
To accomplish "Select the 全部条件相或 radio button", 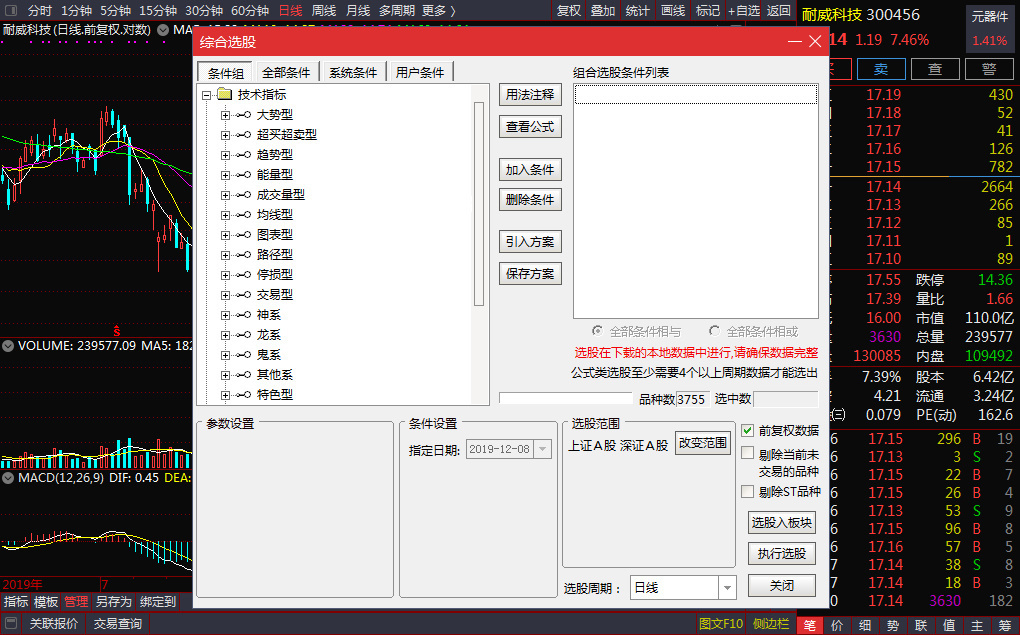I will pos(714,331).
